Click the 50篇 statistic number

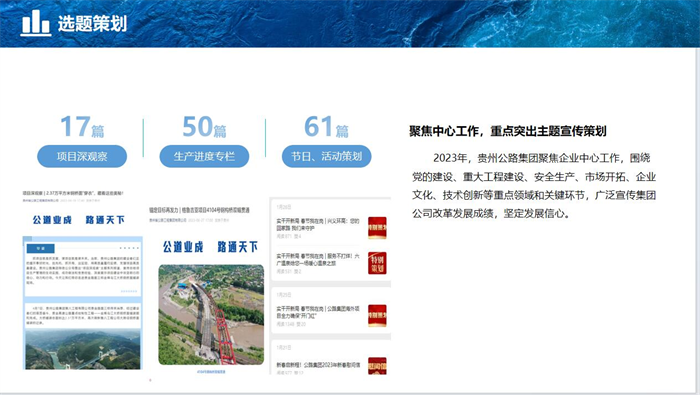(204, 127)
